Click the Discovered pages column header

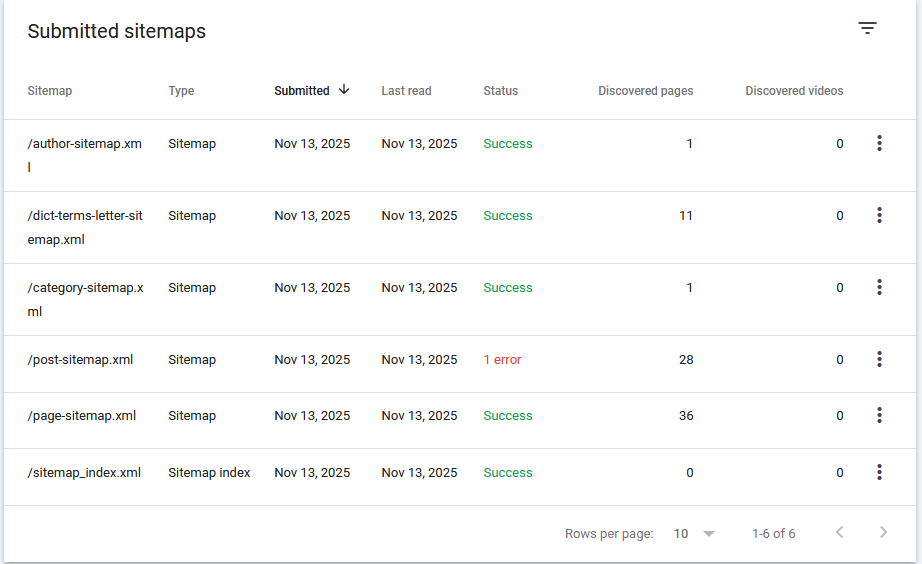(645, 91)
